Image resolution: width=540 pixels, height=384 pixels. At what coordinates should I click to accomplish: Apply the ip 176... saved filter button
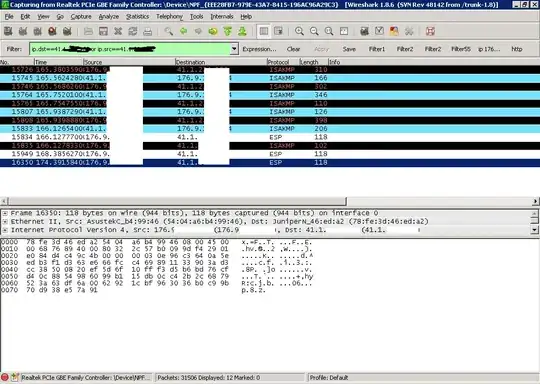(489, 49)
